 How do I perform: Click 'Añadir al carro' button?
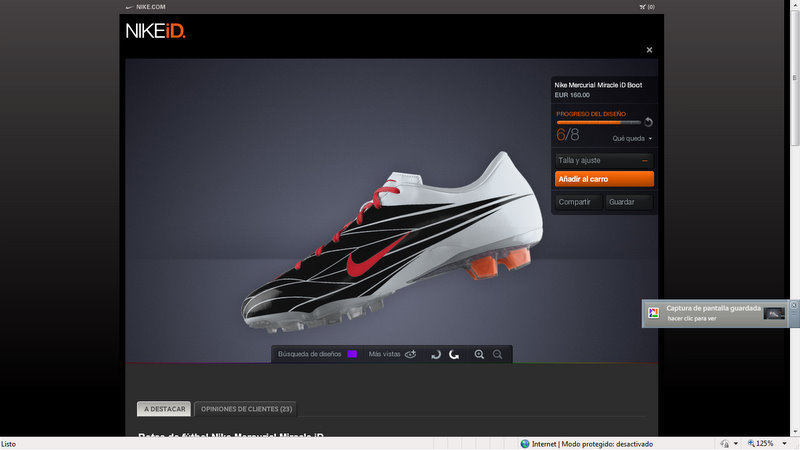pos(604,179)
